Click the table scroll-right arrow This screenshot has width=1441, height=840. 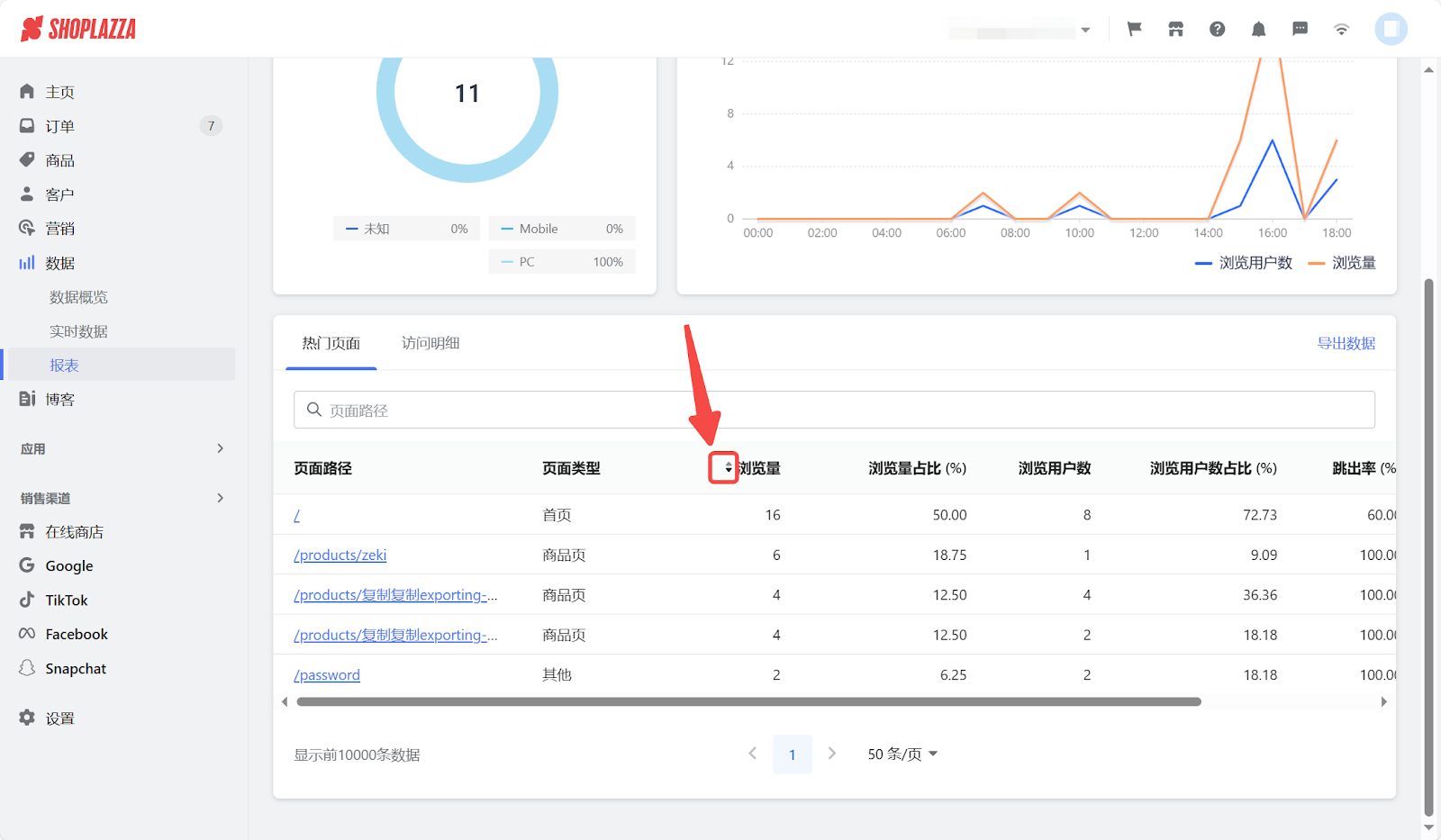[x=1384, y=701]
